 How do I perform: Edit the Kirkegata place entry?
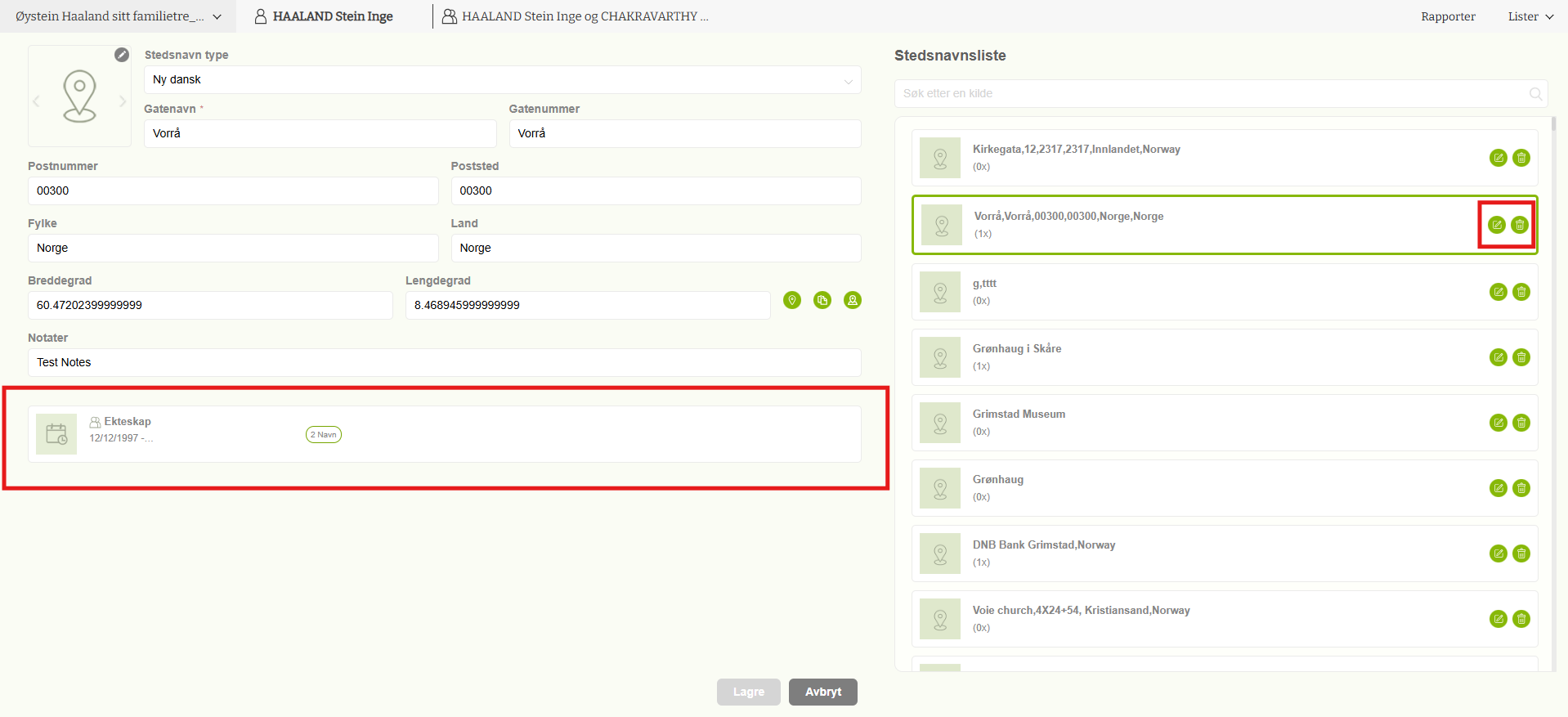pyautogui.click(x=1498, y=158)
